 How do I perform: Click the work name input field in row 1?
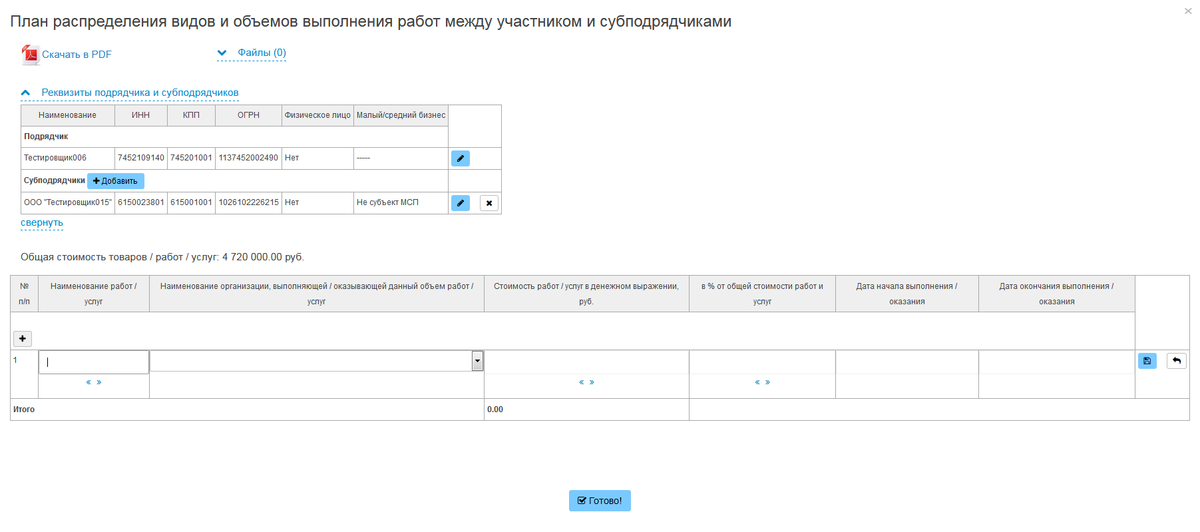93,362
